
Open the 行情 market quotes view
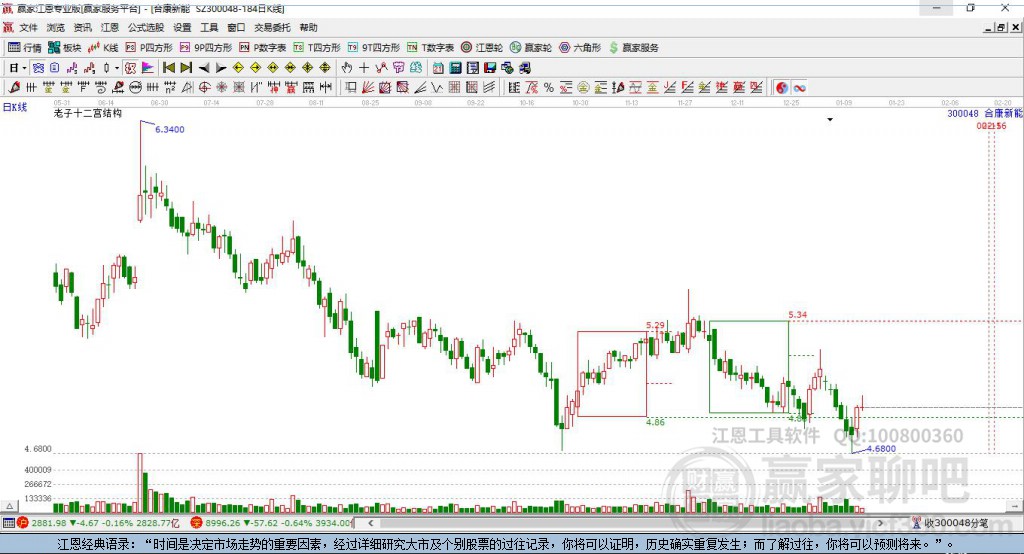25,48
